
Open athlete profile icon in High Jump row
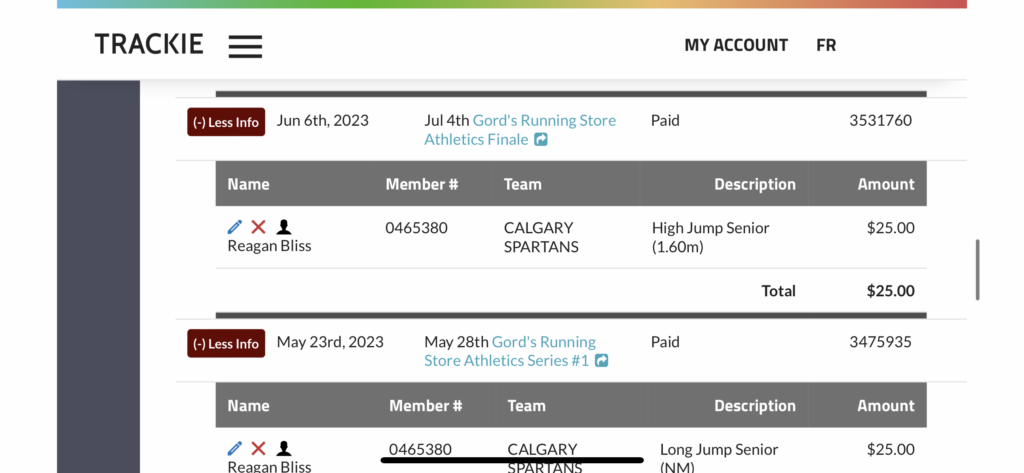point(283,227)
